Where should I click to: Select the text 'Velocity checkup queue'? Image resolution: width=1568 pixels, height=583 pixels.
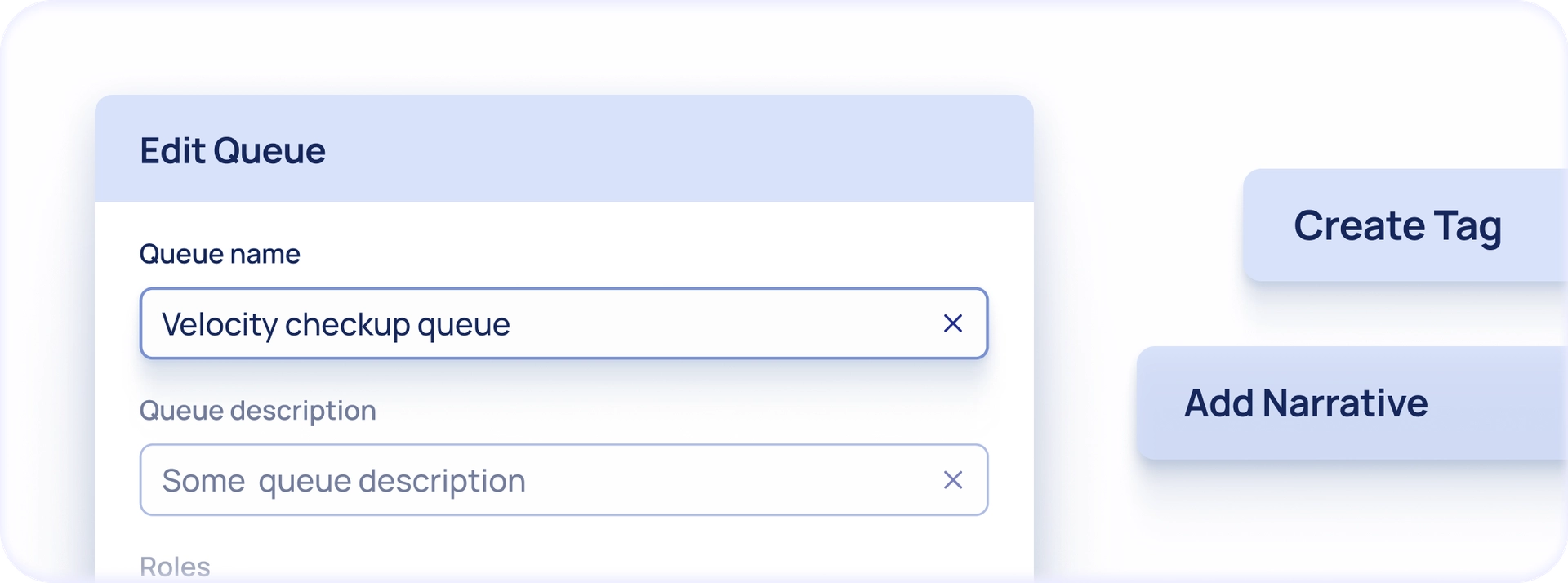336,323
